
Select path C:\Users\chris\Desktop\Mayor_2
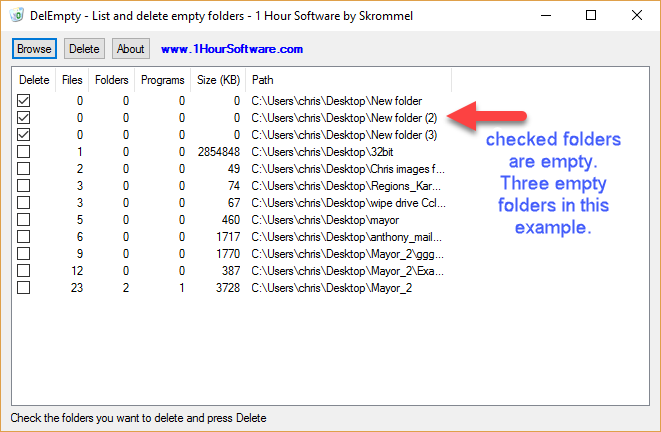click(x=331, y=288)
